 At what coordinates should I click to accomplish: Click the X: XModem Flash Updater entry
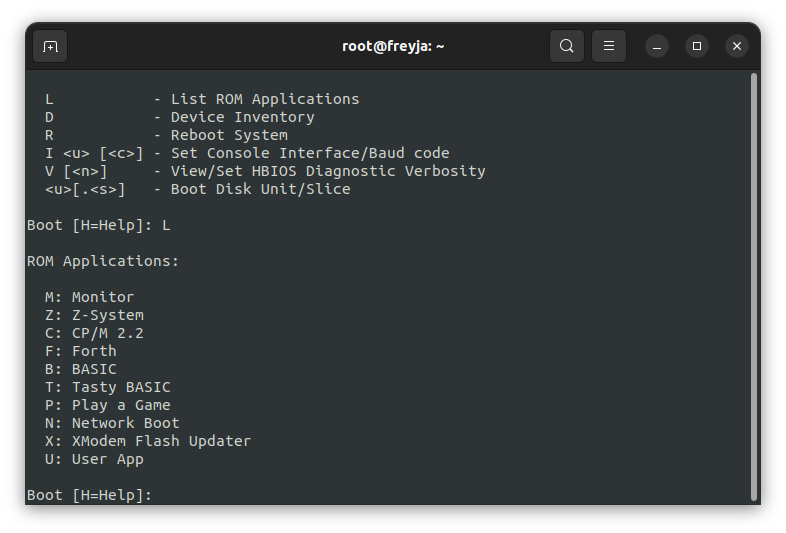coord(148,441)
